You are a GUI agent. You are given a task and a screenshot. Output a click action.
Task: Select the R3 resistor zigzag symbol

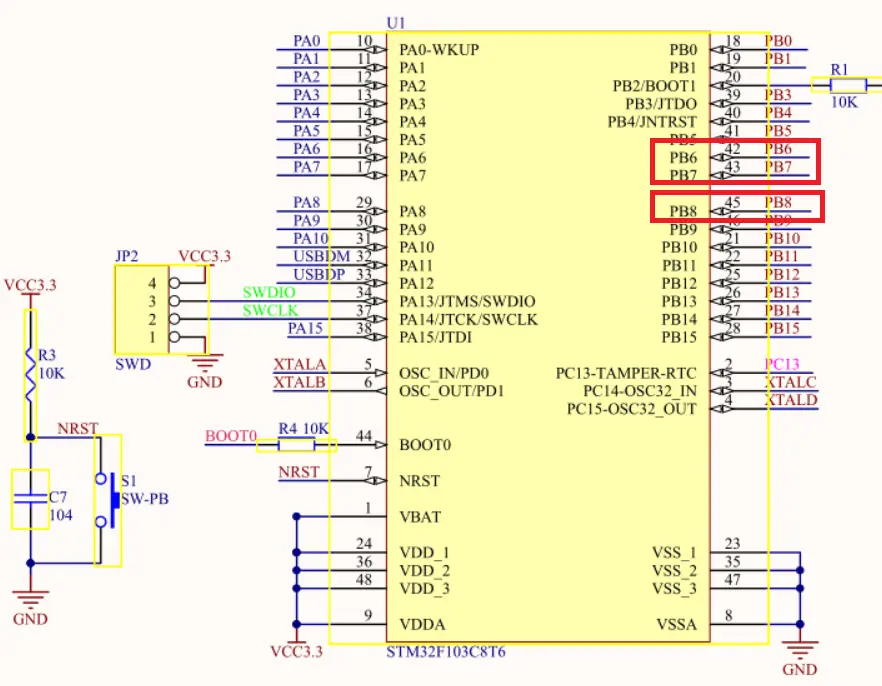[30, 375]
